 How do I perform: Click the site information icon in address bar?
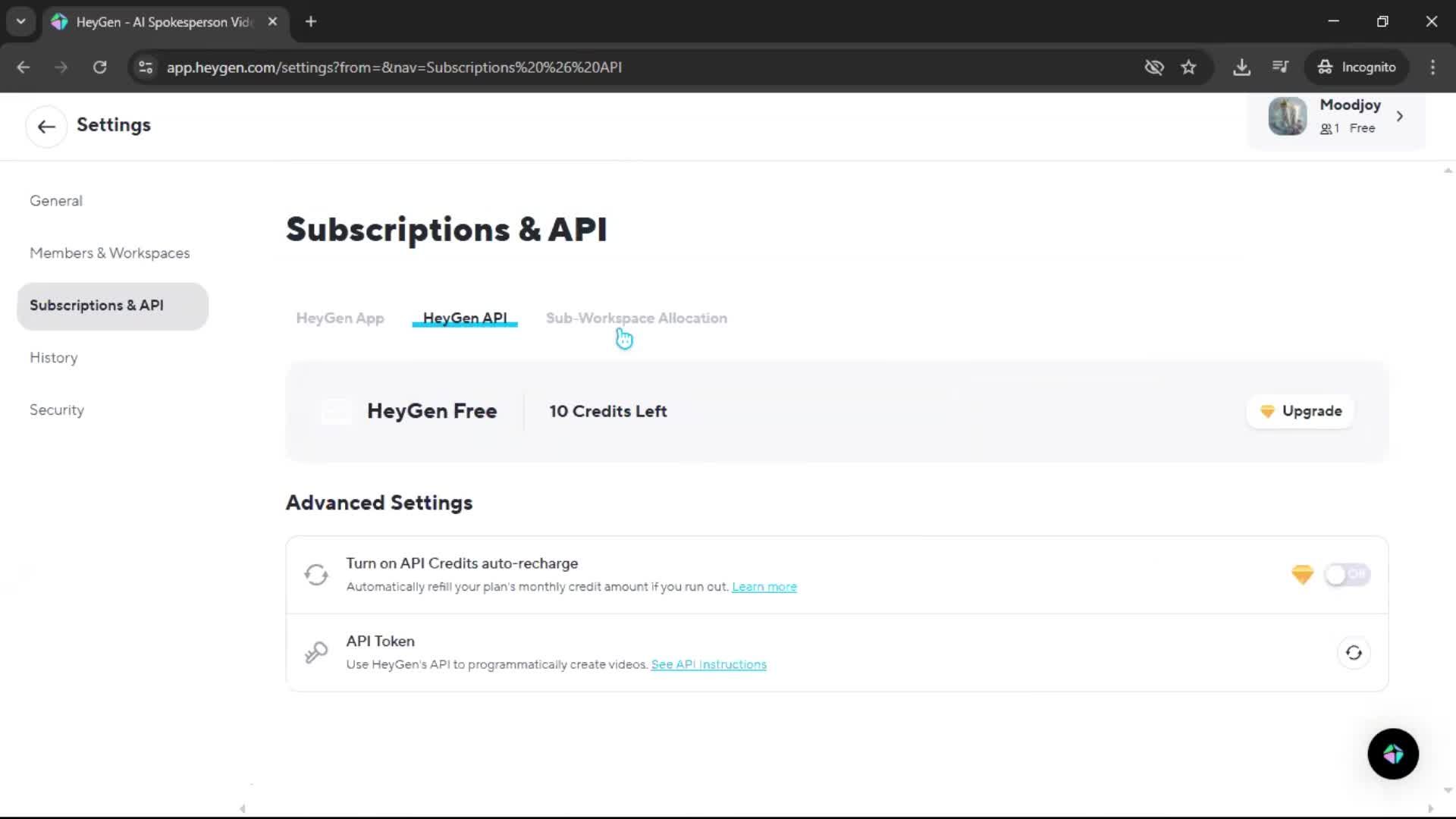pos(146,67)
